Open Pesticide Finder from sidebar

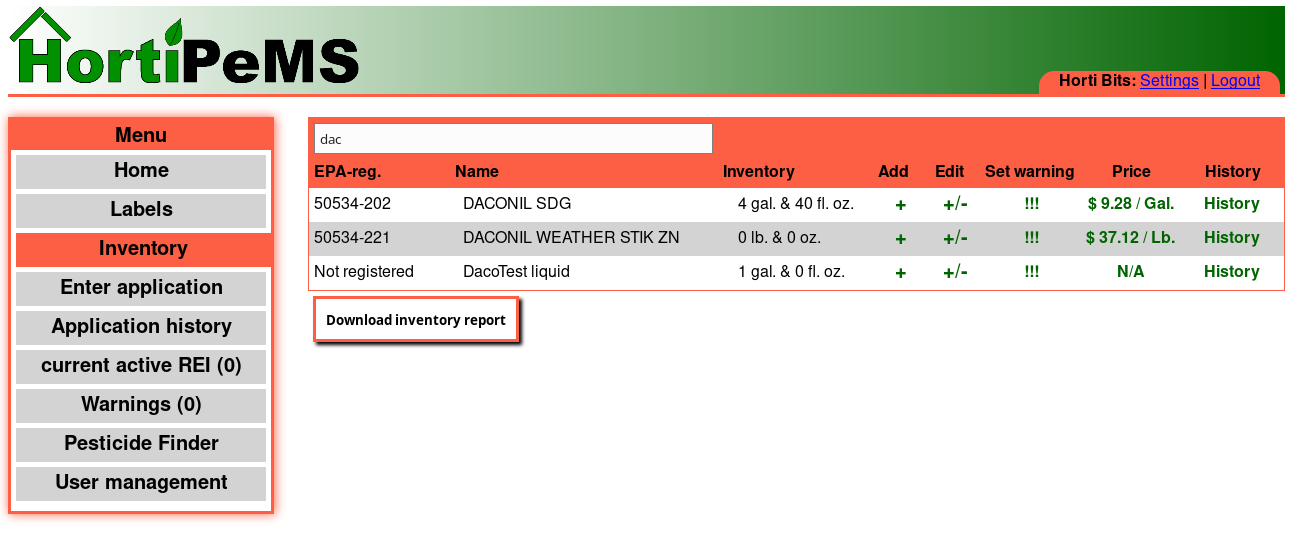pos(141,444)
